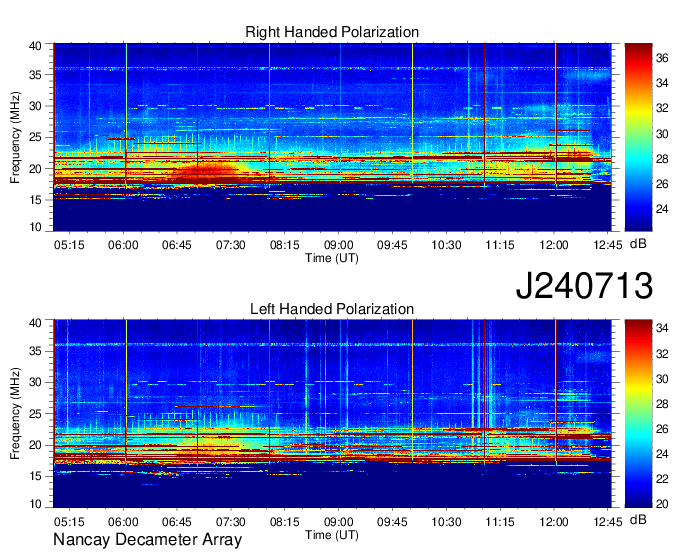Click the 'Time (UT)' label under top plot
The width and height of the screenshot is (680, 552).
click(332, 258)
